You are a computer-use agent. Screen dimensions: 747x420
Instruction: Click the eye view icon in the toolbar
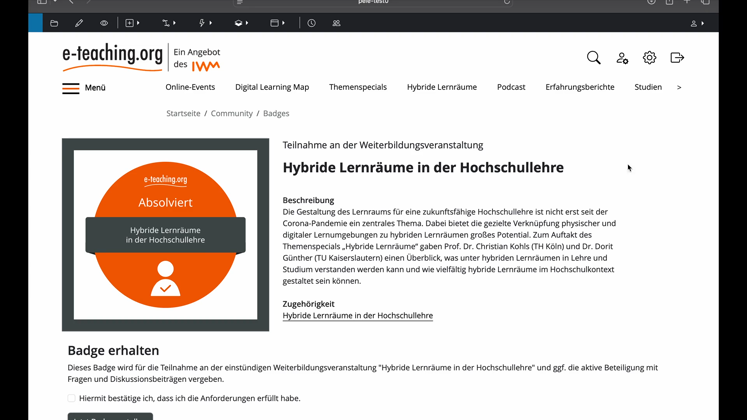click(x=104, y=23)
